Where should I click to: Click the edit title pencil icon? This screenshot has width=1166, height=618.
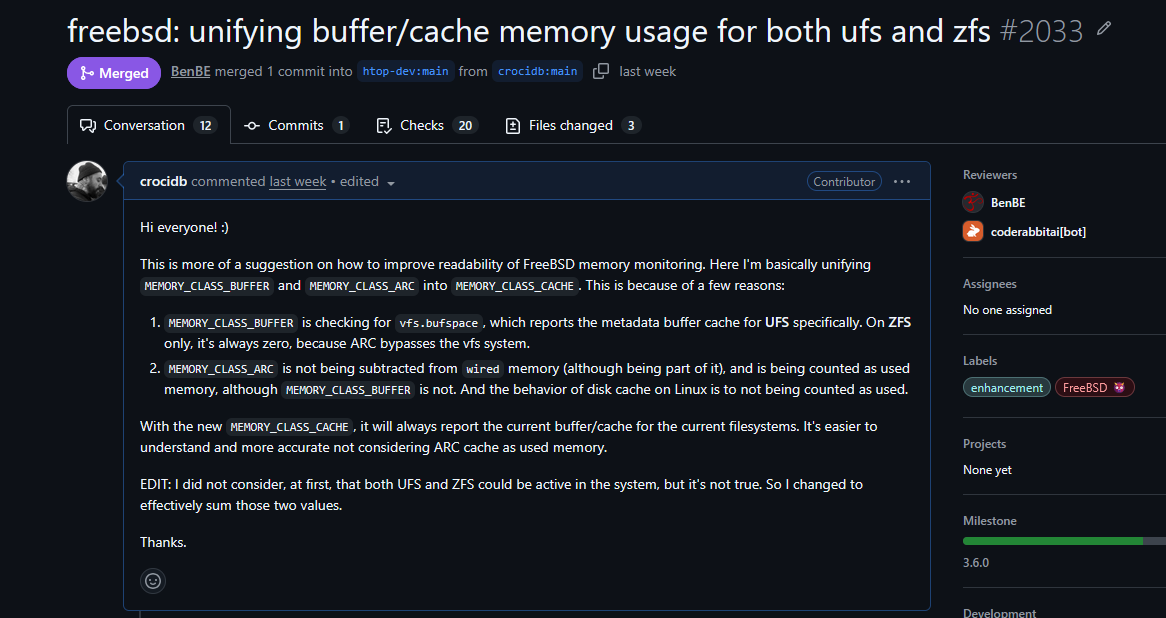click(x=1104, y=29)
